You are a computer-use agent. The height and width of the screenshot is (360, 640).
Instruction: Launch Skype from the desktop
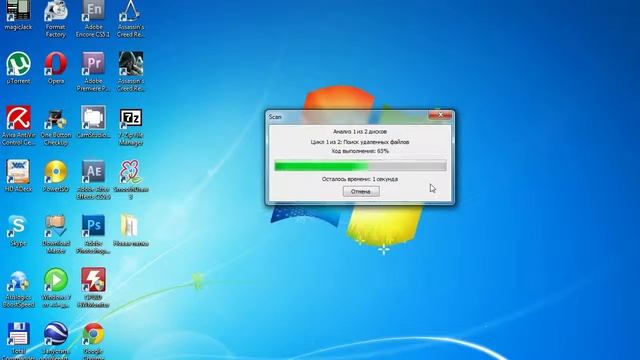coord(18,230)
